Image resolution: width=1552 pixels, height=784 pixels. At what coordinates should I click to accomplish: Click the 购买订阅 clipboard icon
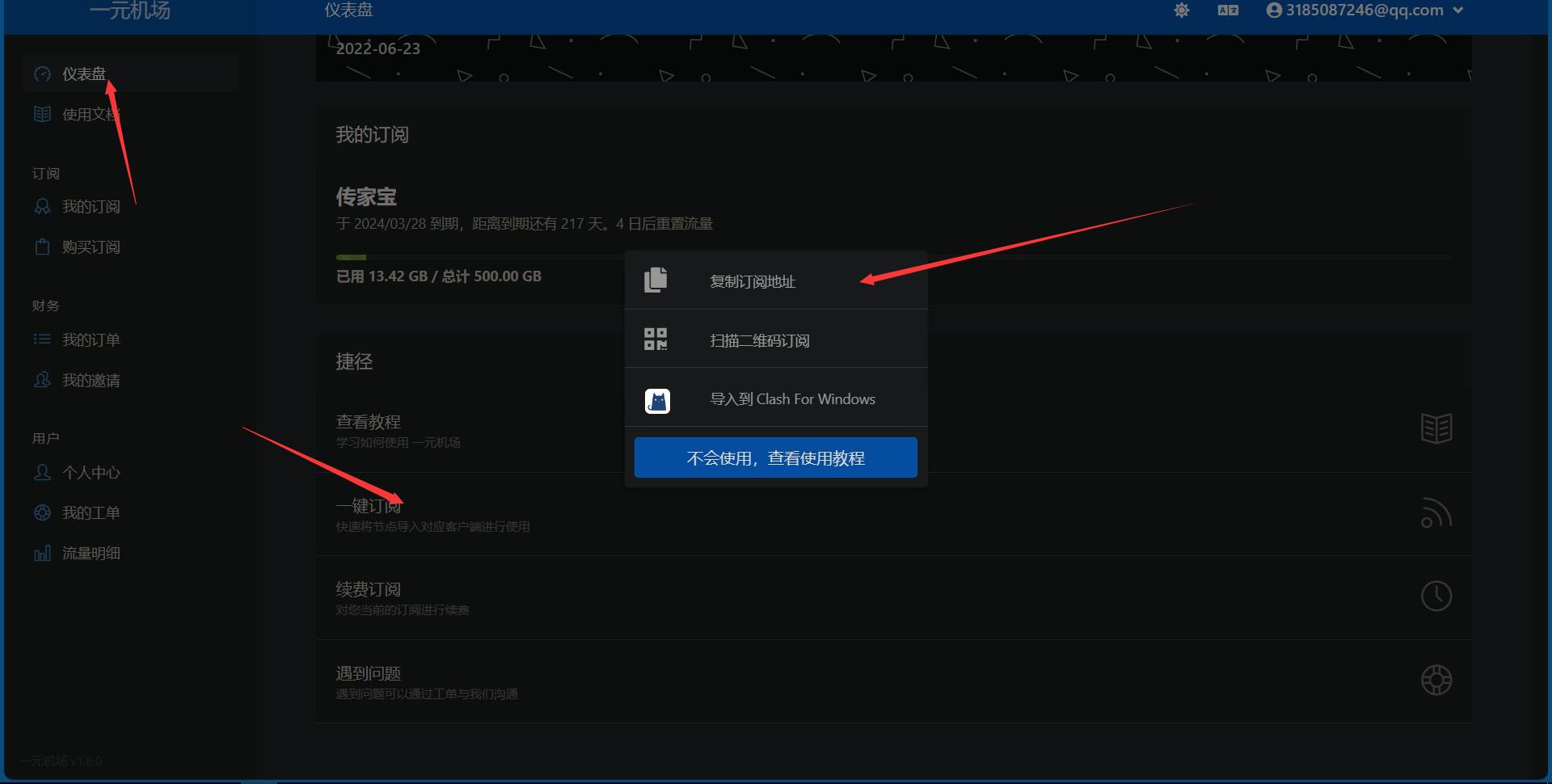click(x=42, y=247)
